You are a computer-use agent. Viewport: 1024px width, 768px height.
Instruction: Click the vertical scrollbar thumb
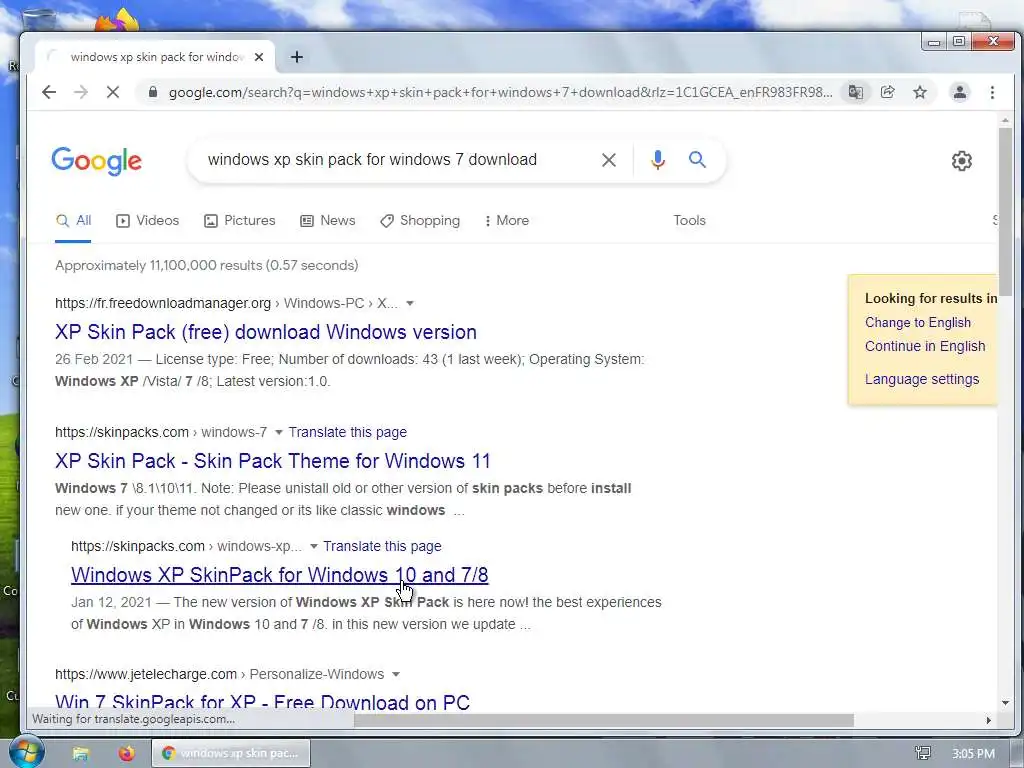pyautogui.click(x=1005, y=211)
